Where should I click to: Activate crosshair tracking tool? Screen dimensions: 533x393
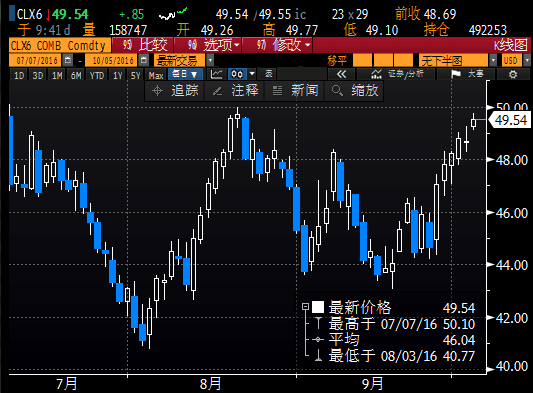(157, 91)
